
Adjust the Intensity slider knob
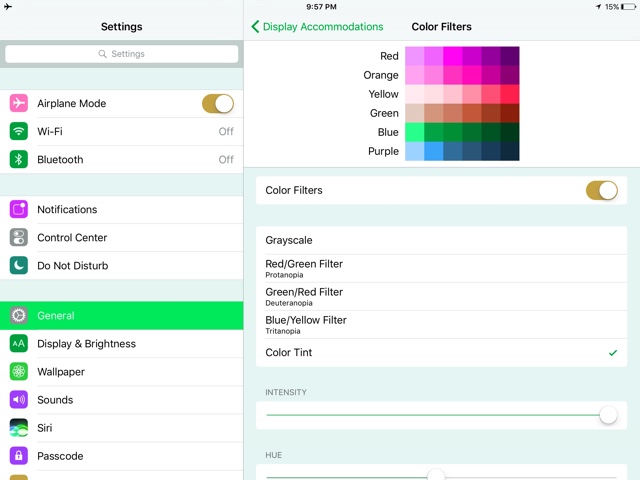(x=608, y=415)
